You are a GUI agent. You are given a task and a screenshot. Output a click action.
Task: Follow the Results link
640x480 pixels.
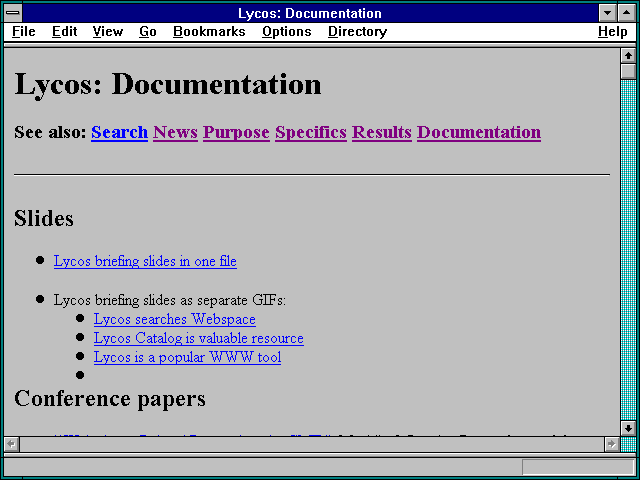coord(382,132)
